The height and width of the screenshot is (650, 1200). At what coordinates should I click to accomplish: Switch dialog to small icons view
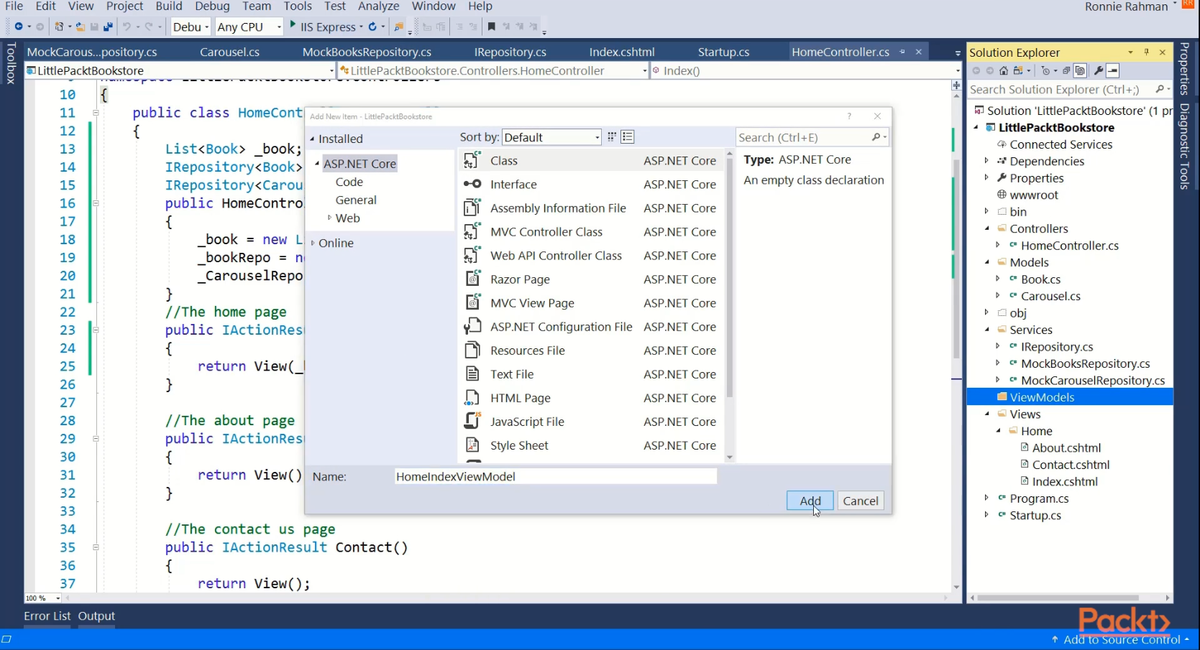pos(612,137)
